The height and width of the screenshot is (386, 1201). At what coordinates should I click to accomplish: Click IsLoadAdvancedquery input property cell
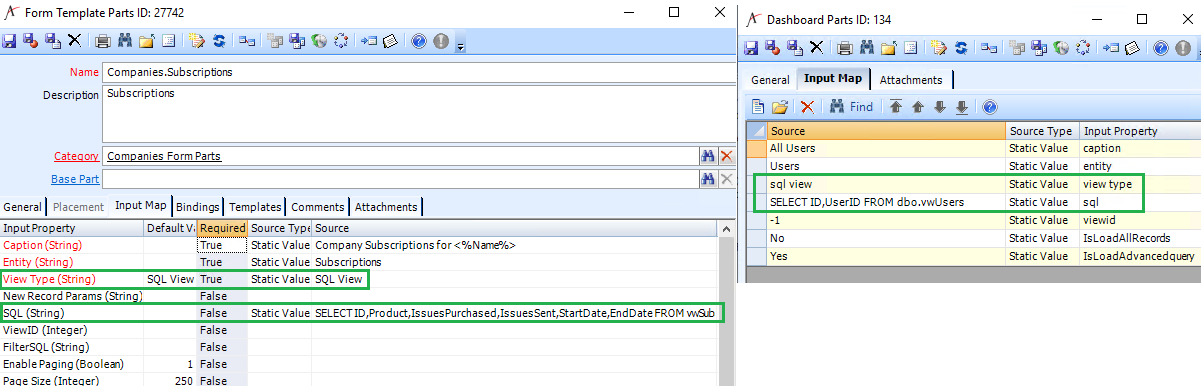coord(1140,256)
